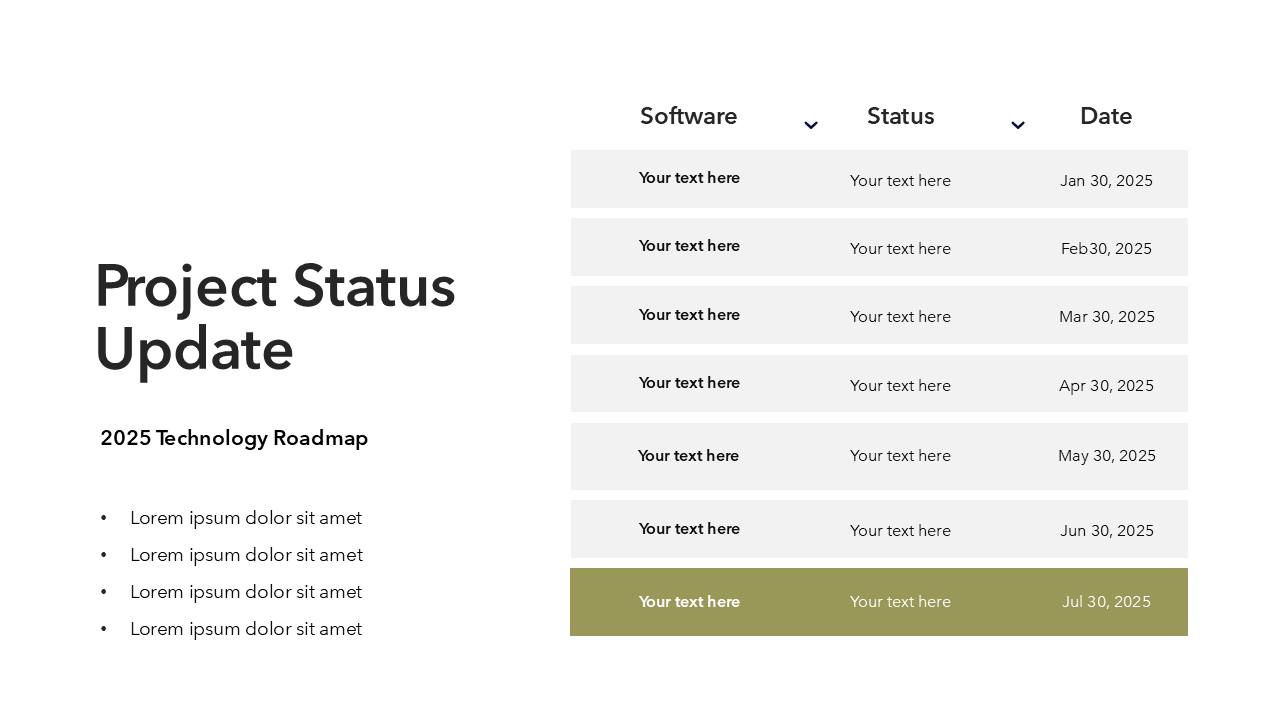Expand the dropdown arrow beside the Status header
Viewport: 1280px width, 720px height.
coord(1018,125)
